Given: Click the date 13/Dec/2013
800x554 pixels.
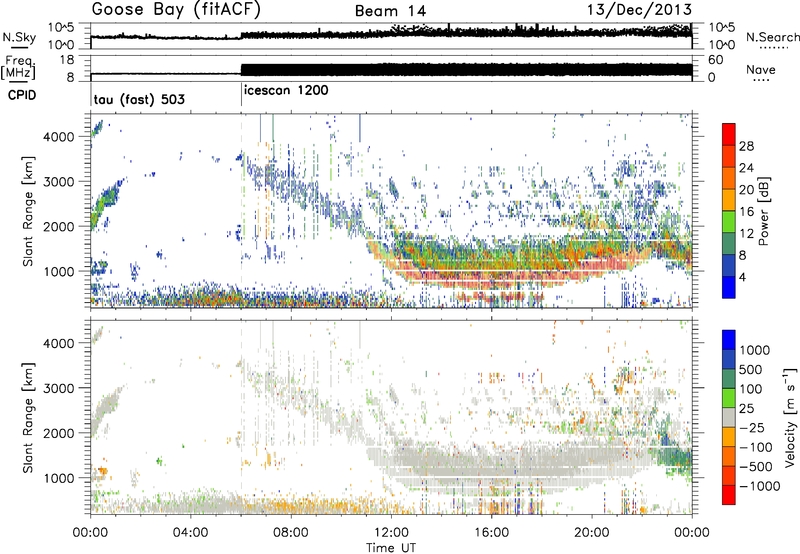Looking at the screenshot, I should click(639, 9).
